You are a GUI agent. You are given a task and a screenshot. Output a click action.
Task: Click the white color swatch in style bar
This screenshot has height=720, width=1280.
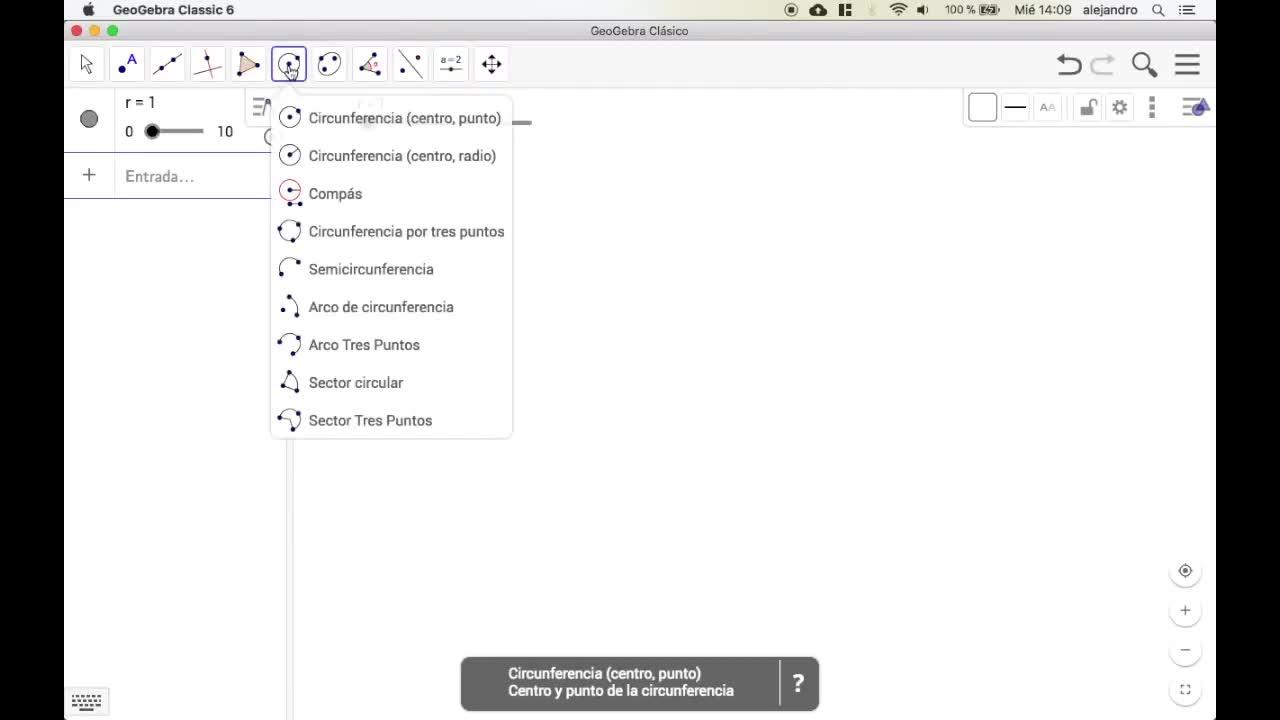click(x=982, y=107)
